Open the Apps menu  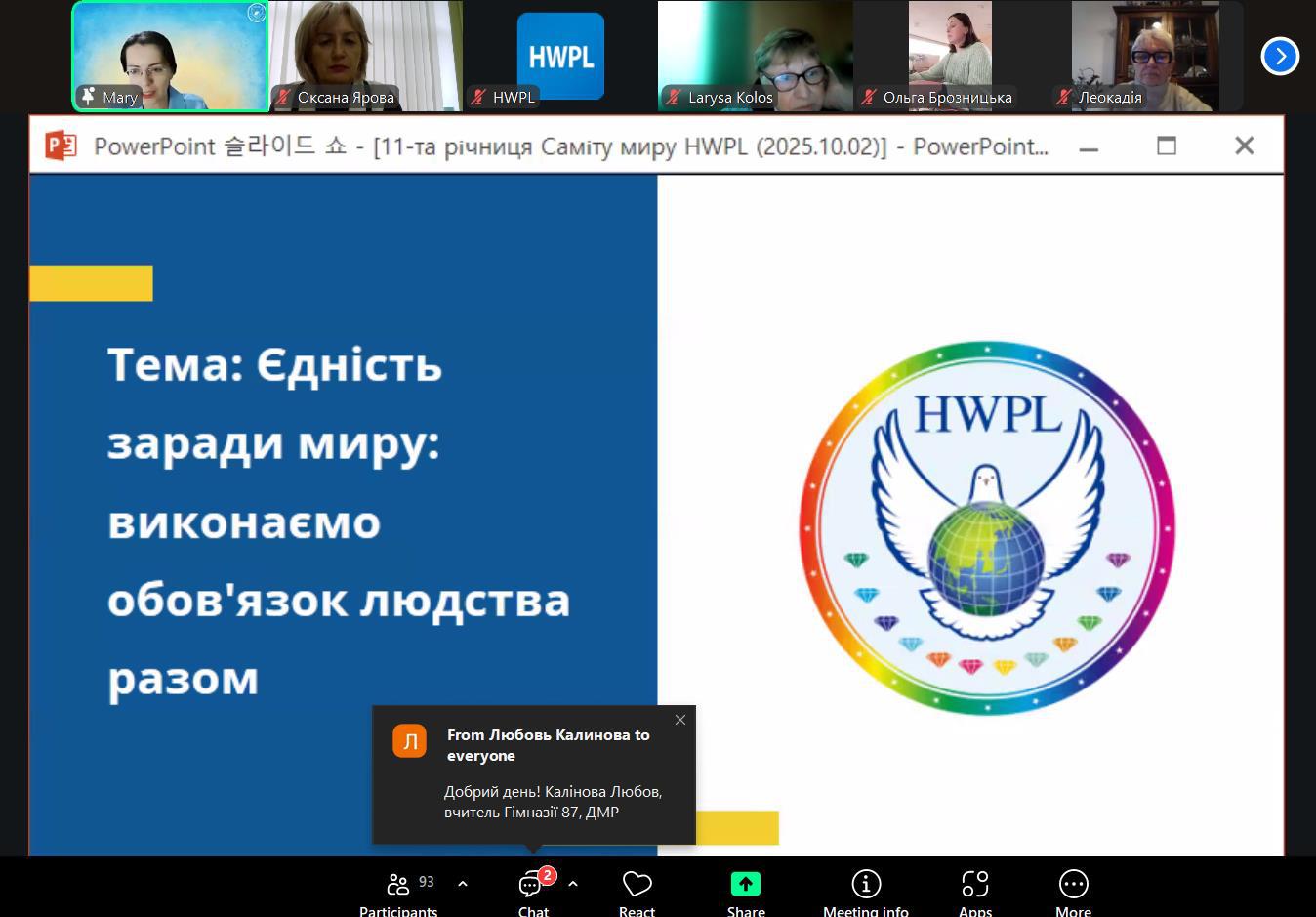click(x=974, y=891)
